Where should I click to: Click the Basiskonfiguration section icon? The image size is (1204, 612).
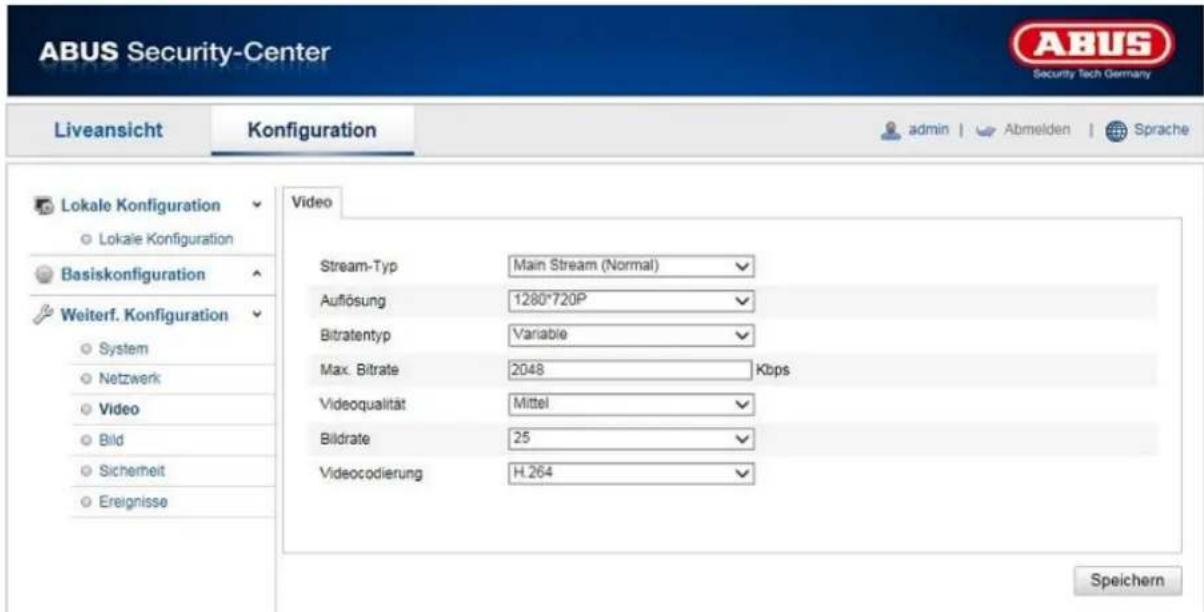(x=46, y=274)
